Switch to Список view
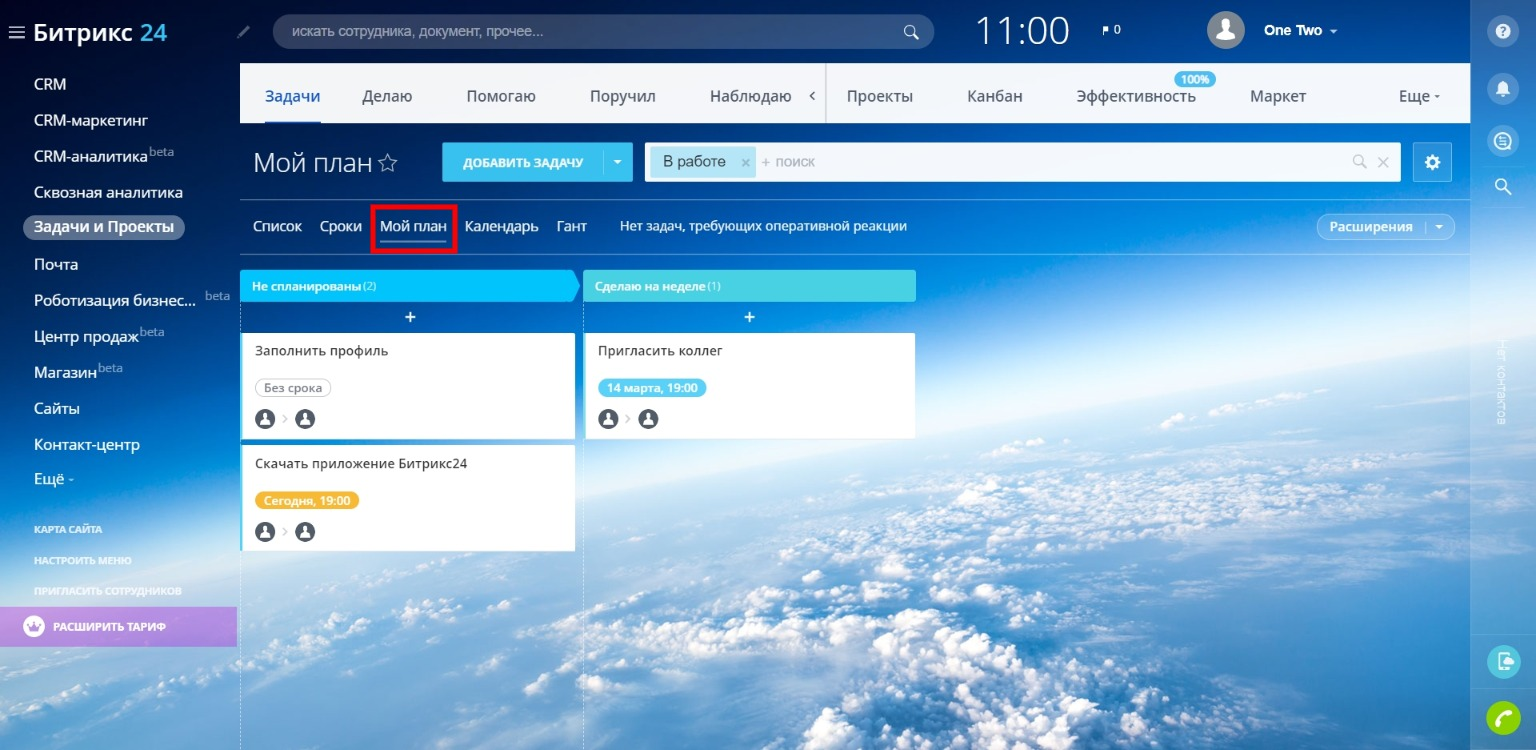The height and width of the screenshot is (750, 1536). [x=277, y=226]
